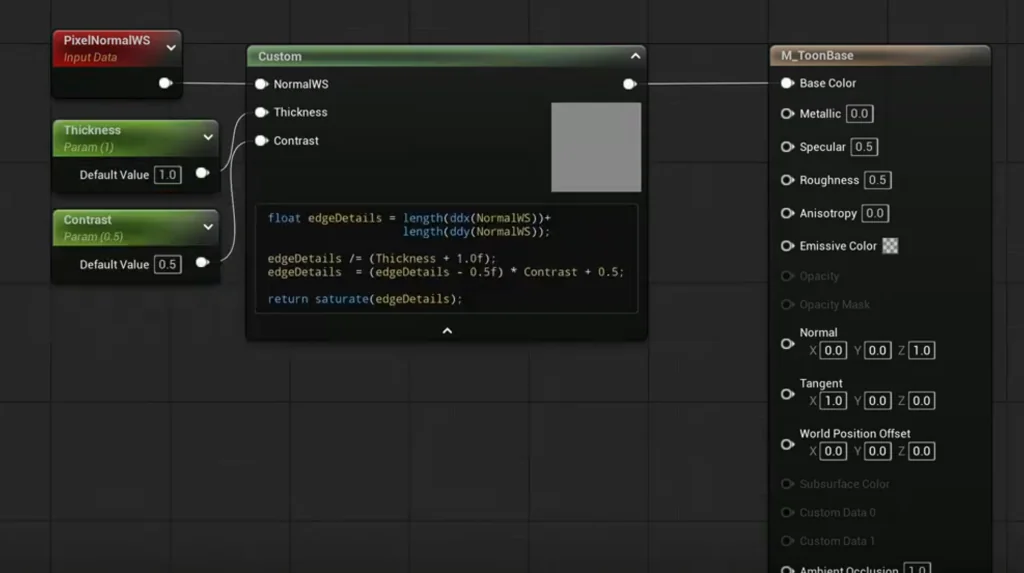
Task: Click the World Position Offset input pin
Action: coord(788,444)
